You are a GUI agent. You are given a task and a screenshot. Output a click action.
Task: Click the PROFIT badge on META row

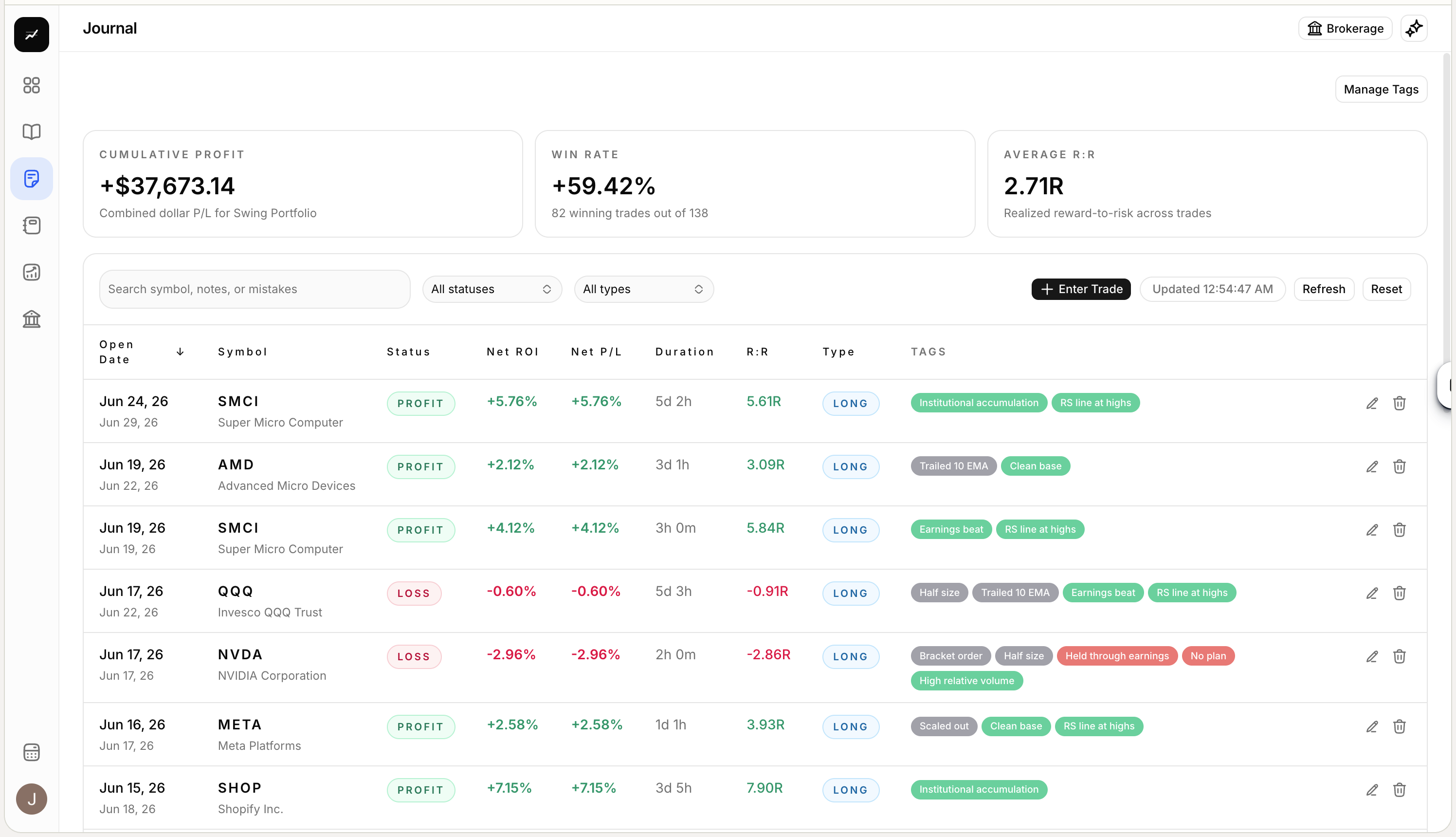pos(420,726)
